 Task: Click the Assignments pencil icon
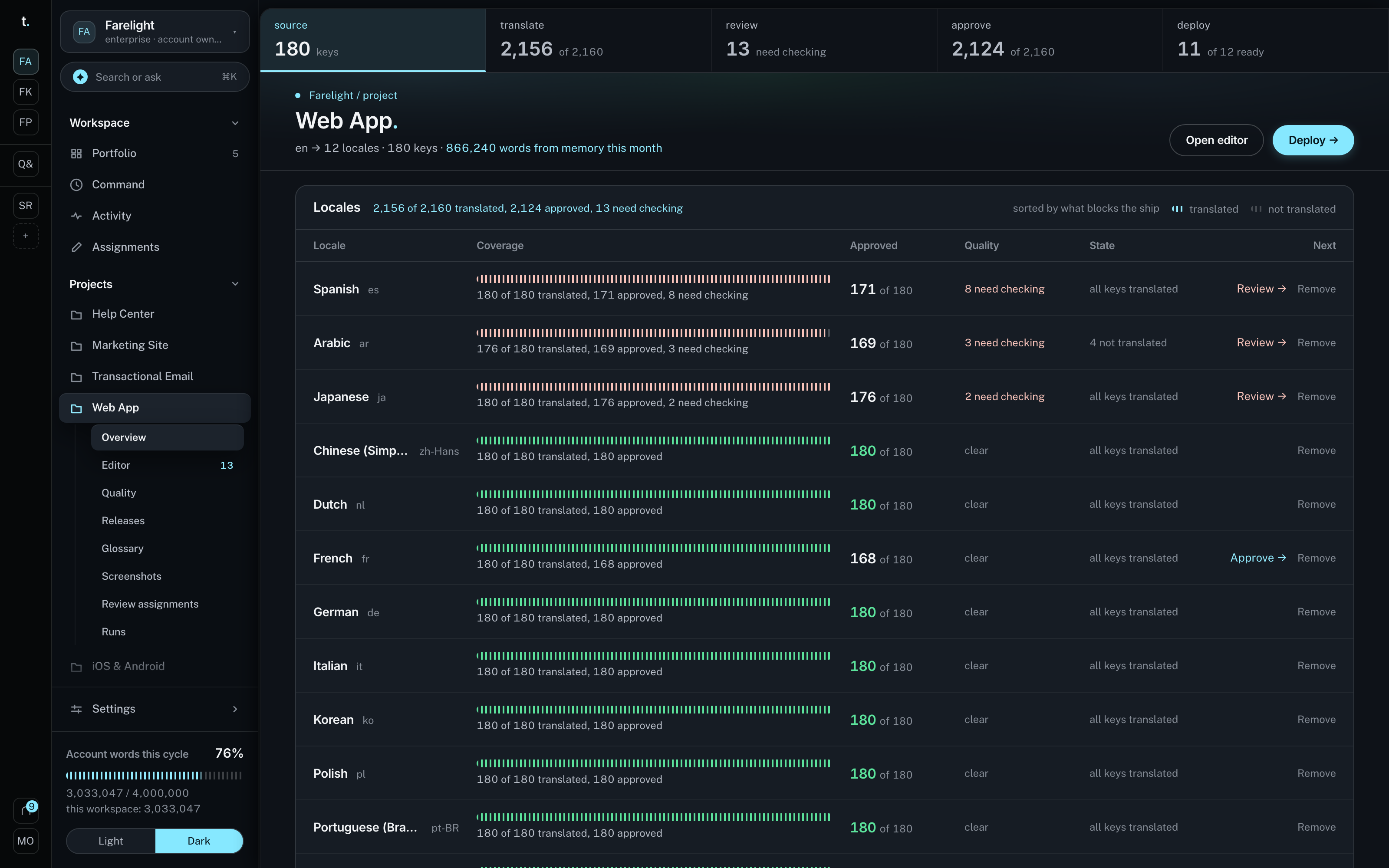point(76,247)
